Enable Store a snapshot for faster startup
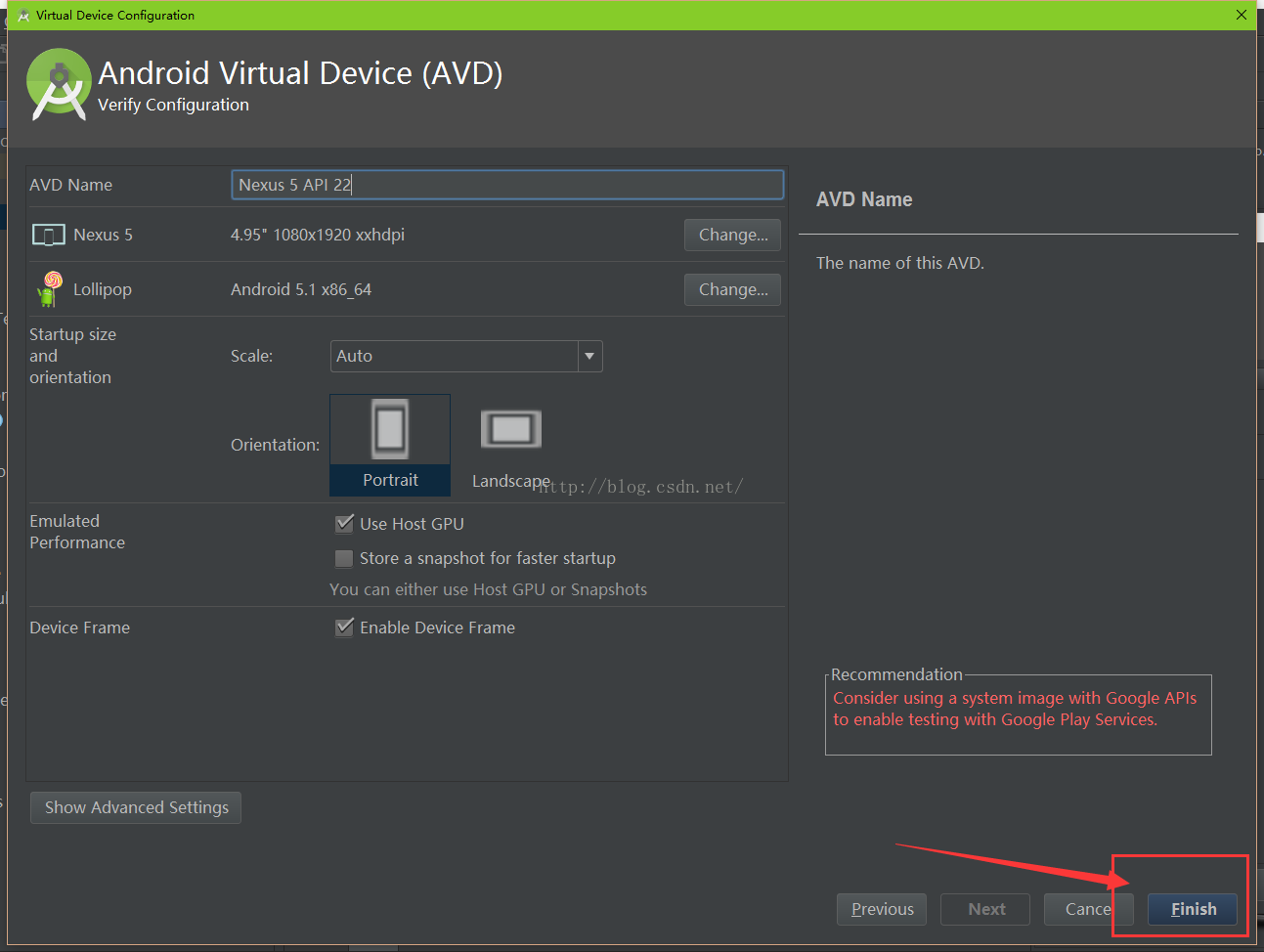Viewport: 1264px width, 952px height. (x=344, y=558)
